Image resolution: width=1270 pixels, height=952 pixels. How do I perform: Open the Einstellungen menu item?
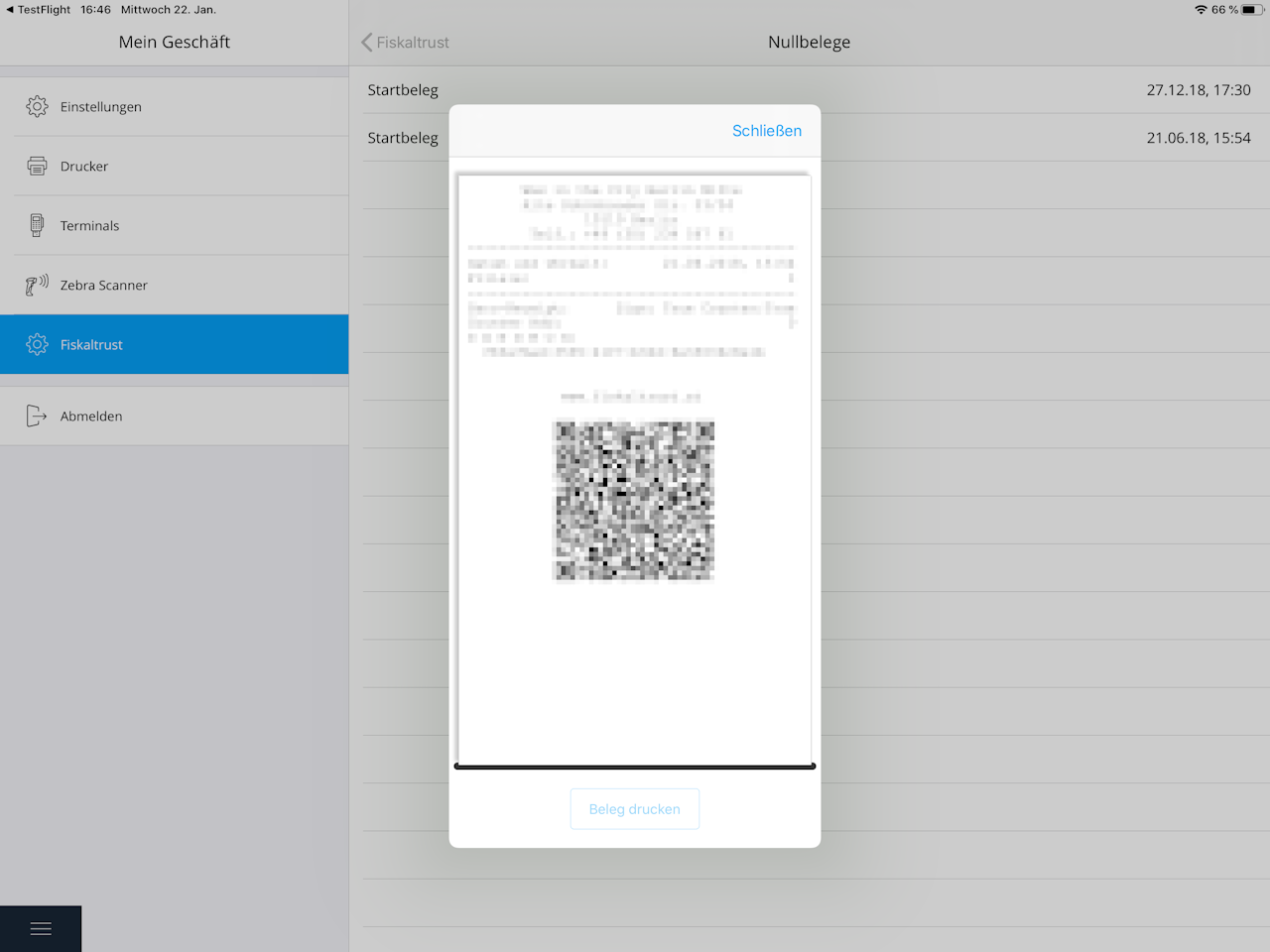point(175,106)
